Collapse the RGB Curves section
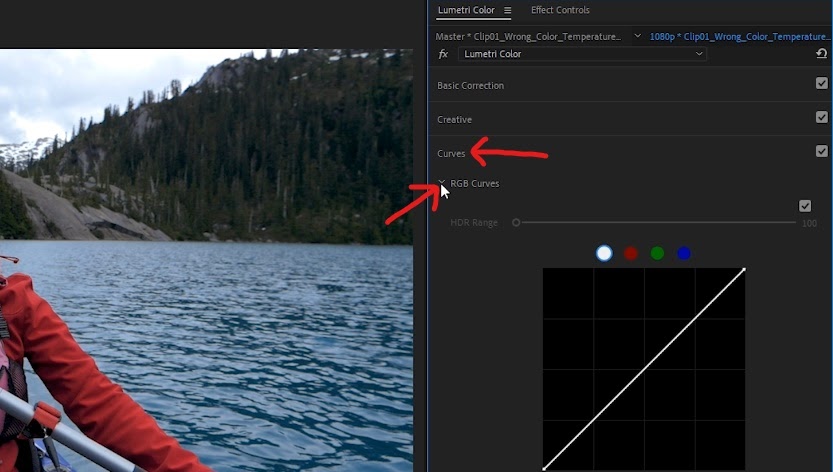This screenshot has width=833, height=472. pyautogui.click(x=441, y=183)
